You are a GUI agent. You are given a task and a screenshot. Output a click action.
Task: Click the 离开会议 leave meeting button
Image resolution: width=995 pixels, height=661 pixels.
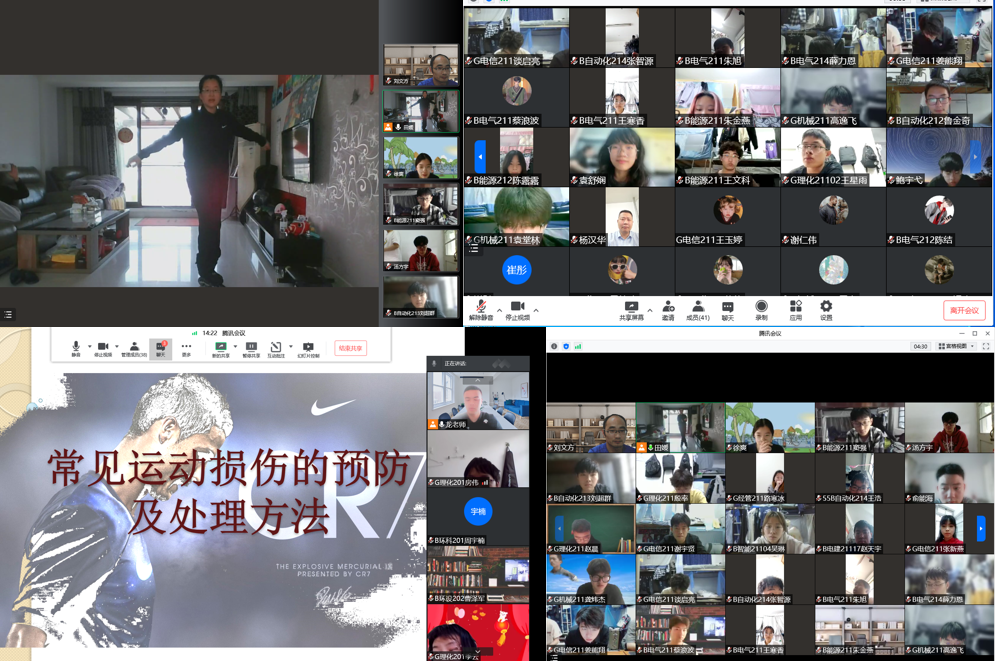tap(964, 311)
